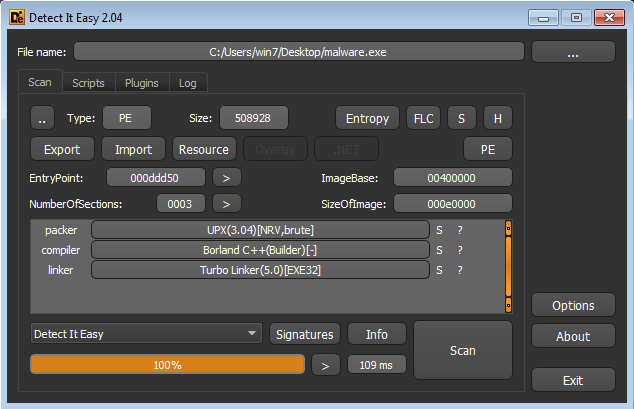This screenshot has height=409, width=634.
Task: Click the 100% progress bar
Action: pos(167,365)
